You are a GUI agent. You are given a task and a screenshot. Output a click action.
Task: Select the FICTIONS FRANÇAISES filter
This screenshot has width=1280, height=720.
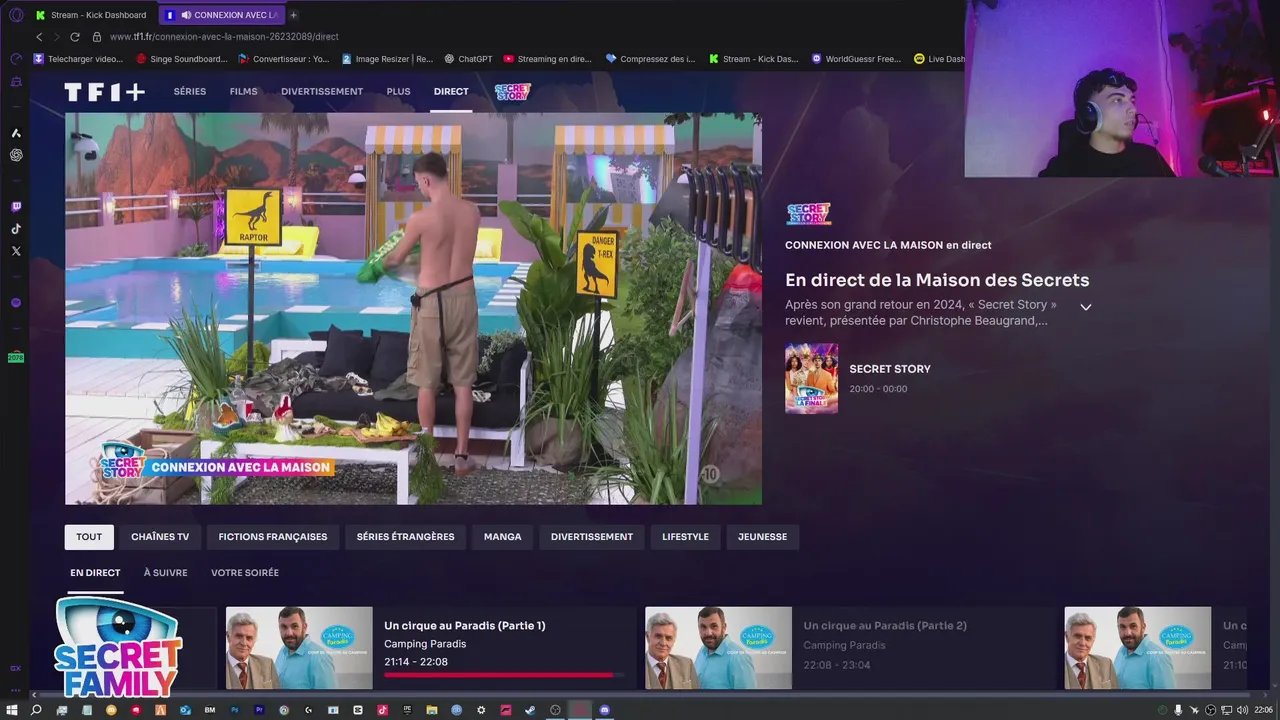click(273, 537)
